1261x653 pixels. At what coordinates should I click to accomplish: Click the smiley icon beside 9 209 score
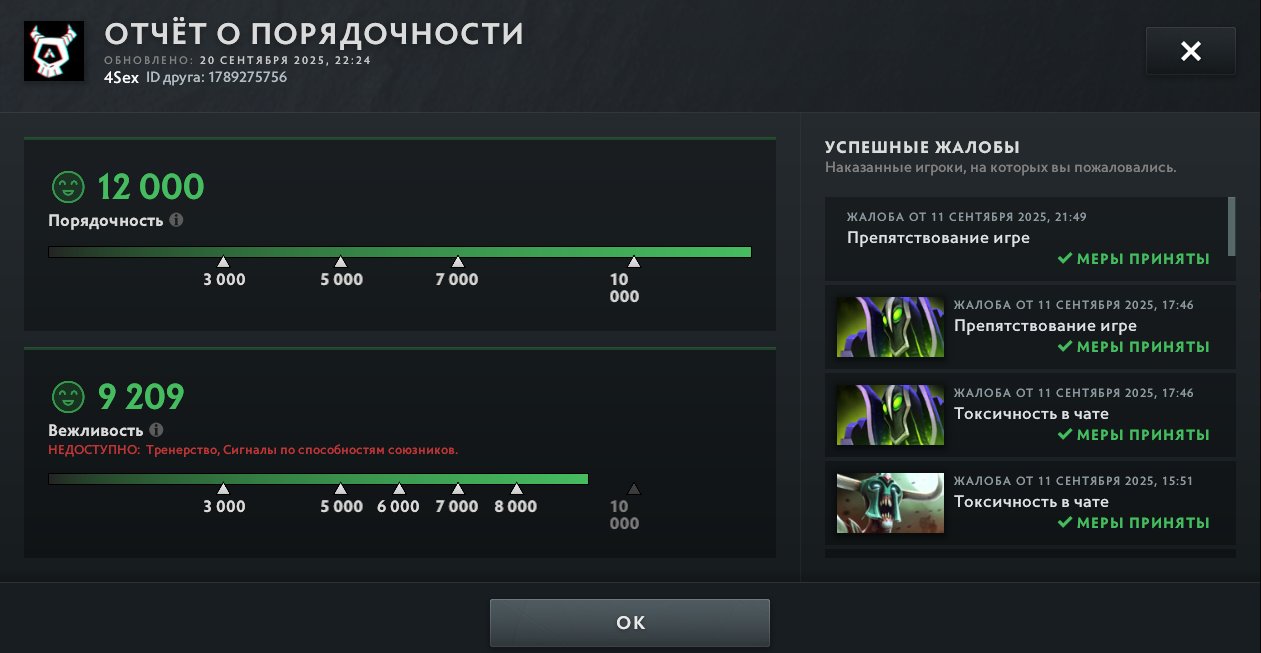click(67, 398)
